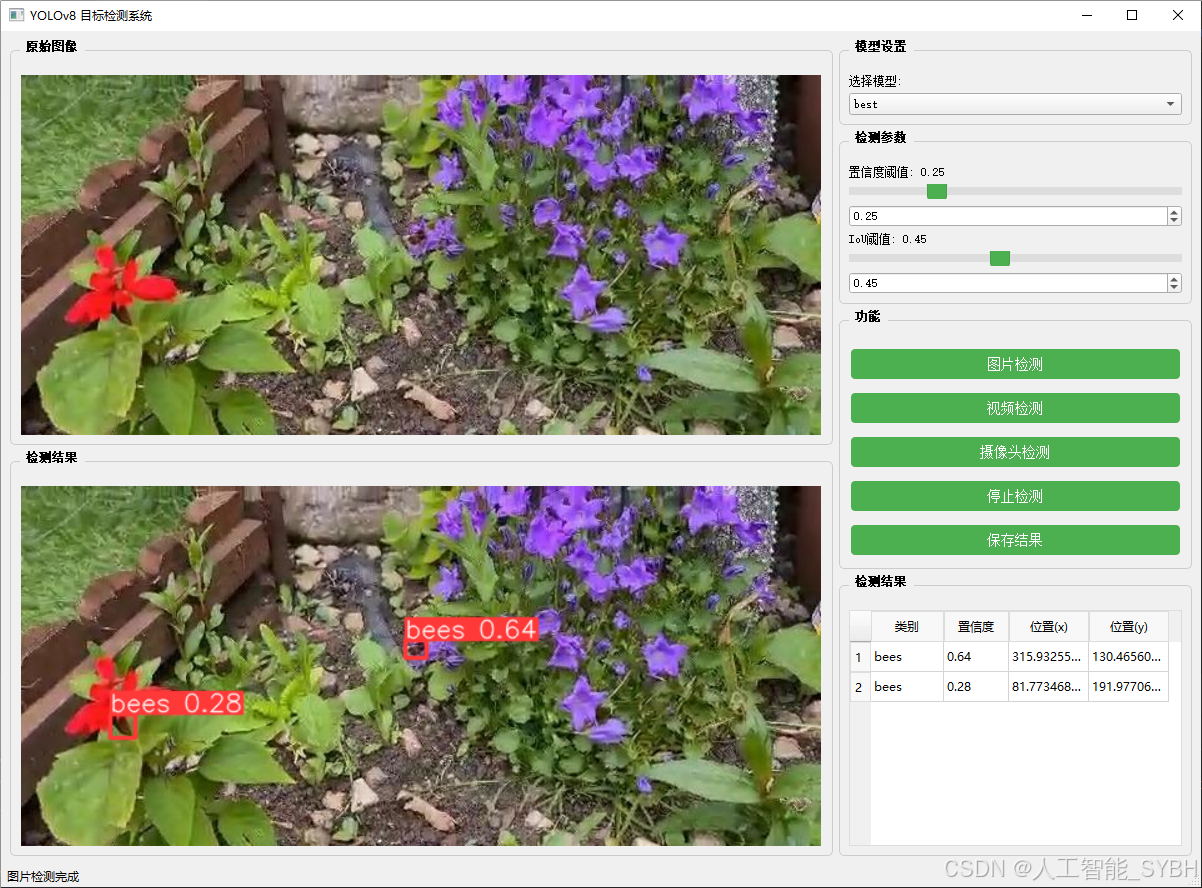Click the 图片检测完成 status bar text
This screenshot has height=888, width=1202.
point(42,876)
